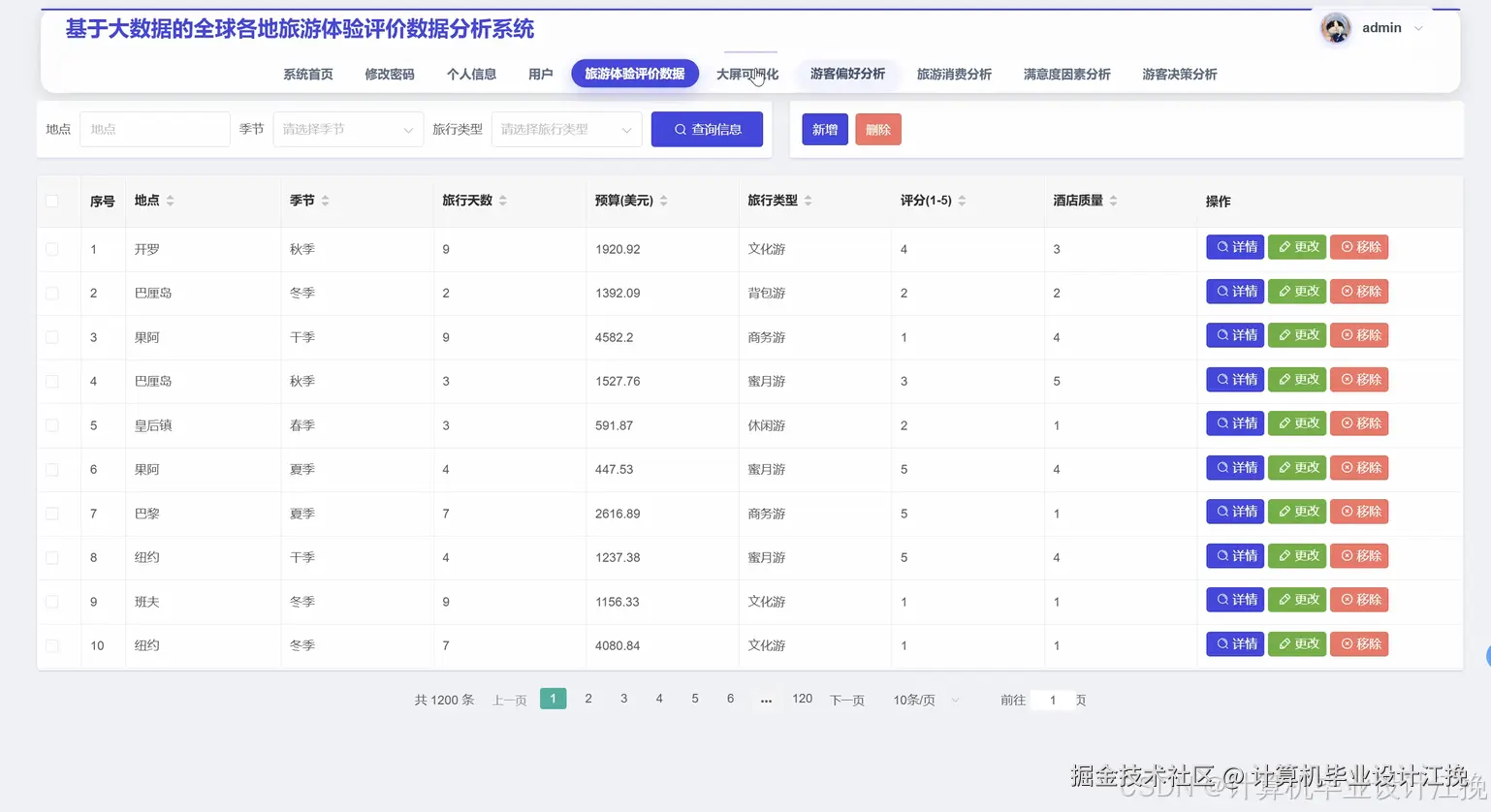This screenshot has width=1491, height=812.
Task: Open the 旅行类型 travel type dropdown
Action: [x=566, y=129]
